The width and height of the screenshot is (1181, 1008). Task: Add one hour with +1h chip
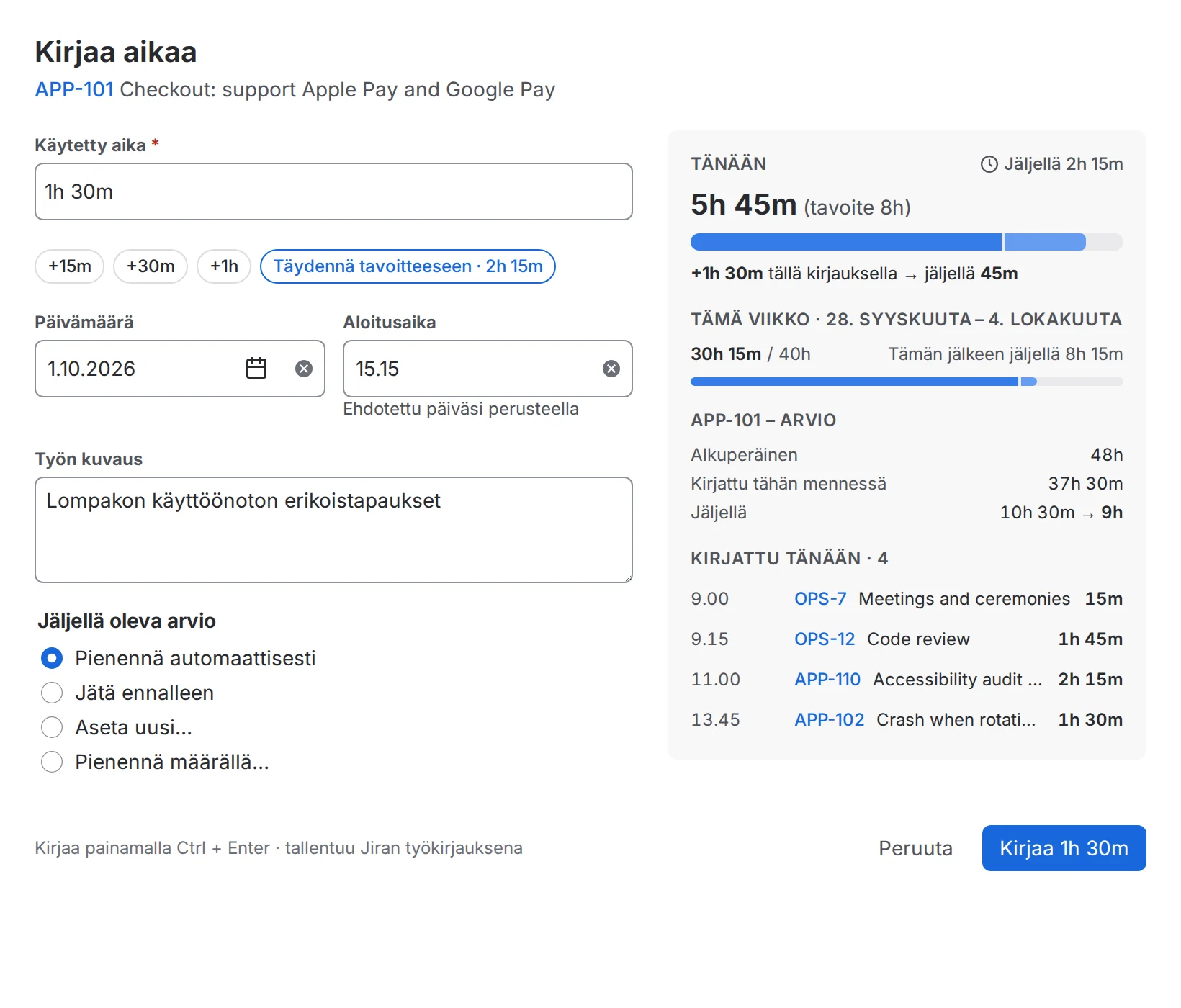click(x=224, y=266)
